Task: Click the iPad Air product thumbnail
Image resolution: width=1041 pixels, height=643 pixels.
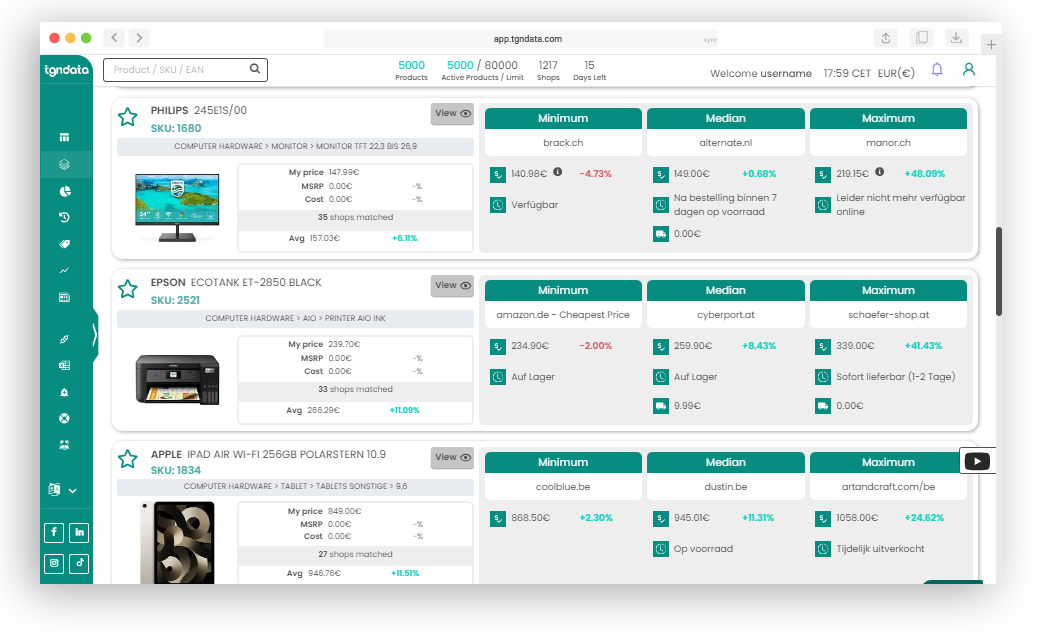Action: 177,542
